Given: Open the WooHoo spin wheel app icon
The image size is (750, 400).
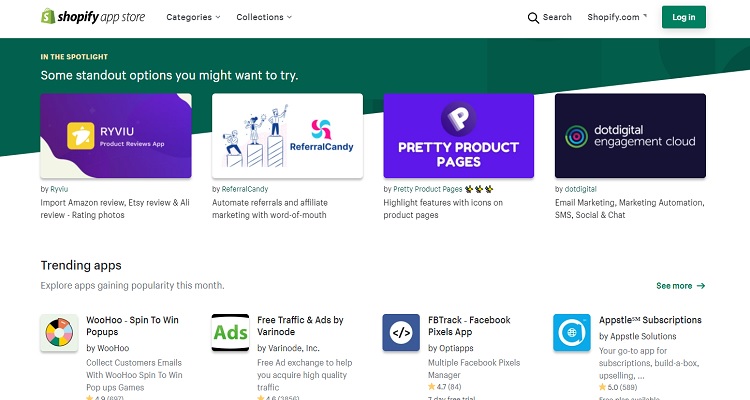Looking at the screenshot, I should click(59, 333).
